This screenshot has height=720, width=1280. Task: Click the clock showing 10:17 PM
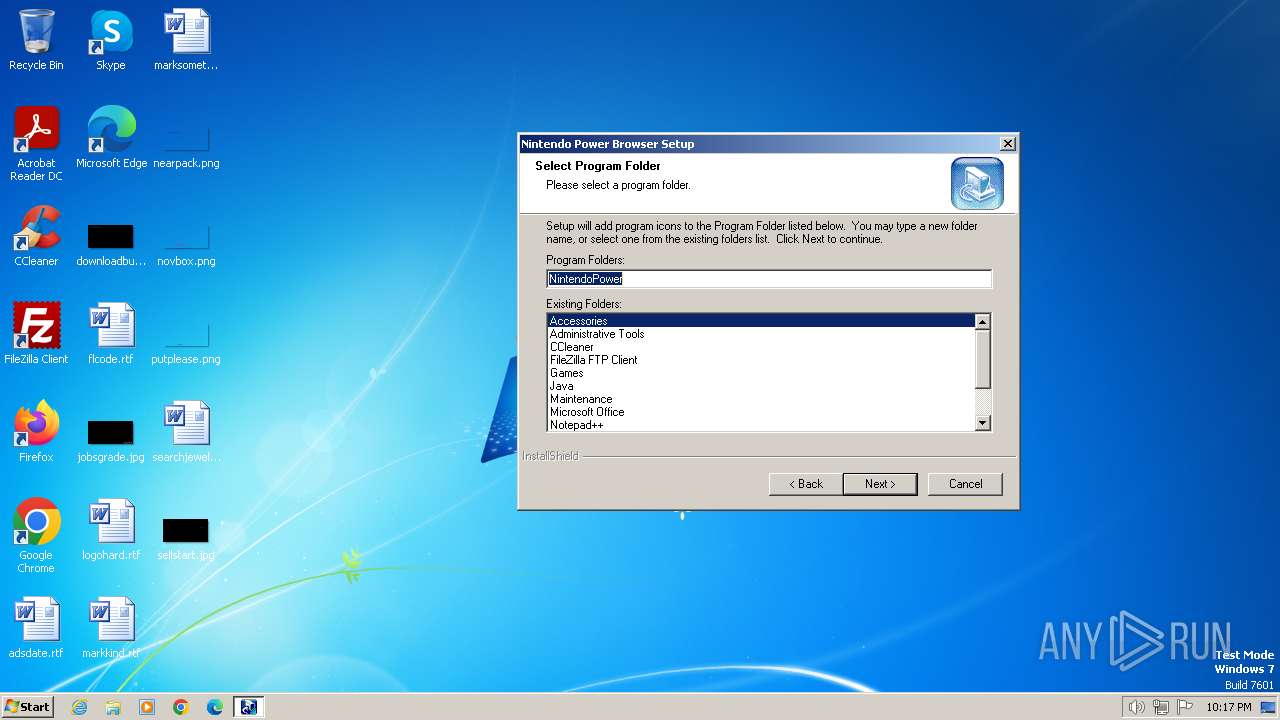click(1228, 707)
